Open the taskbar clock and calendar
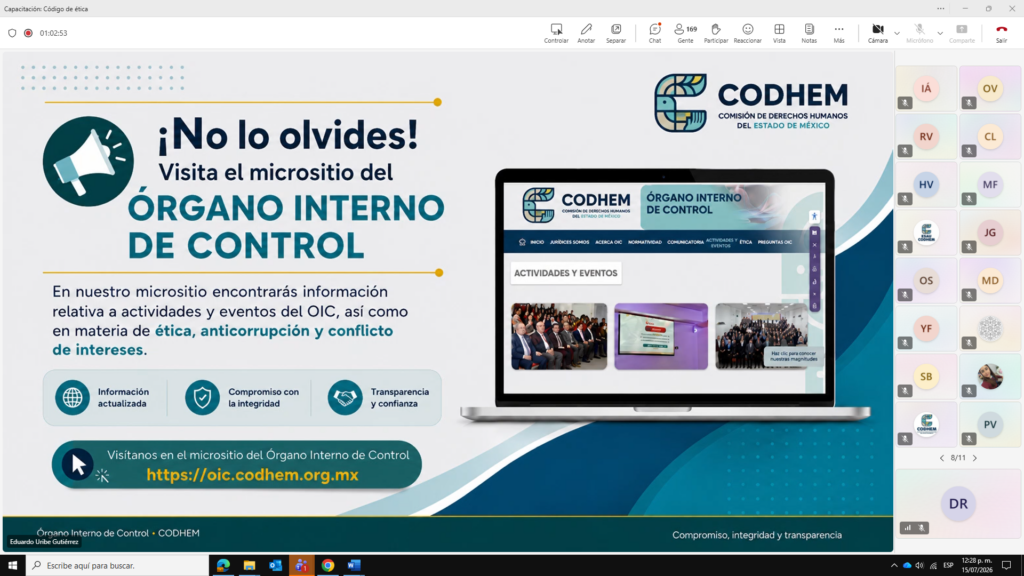The width and height of the screenshot is (1024, 576). click(x=977, y=566)
